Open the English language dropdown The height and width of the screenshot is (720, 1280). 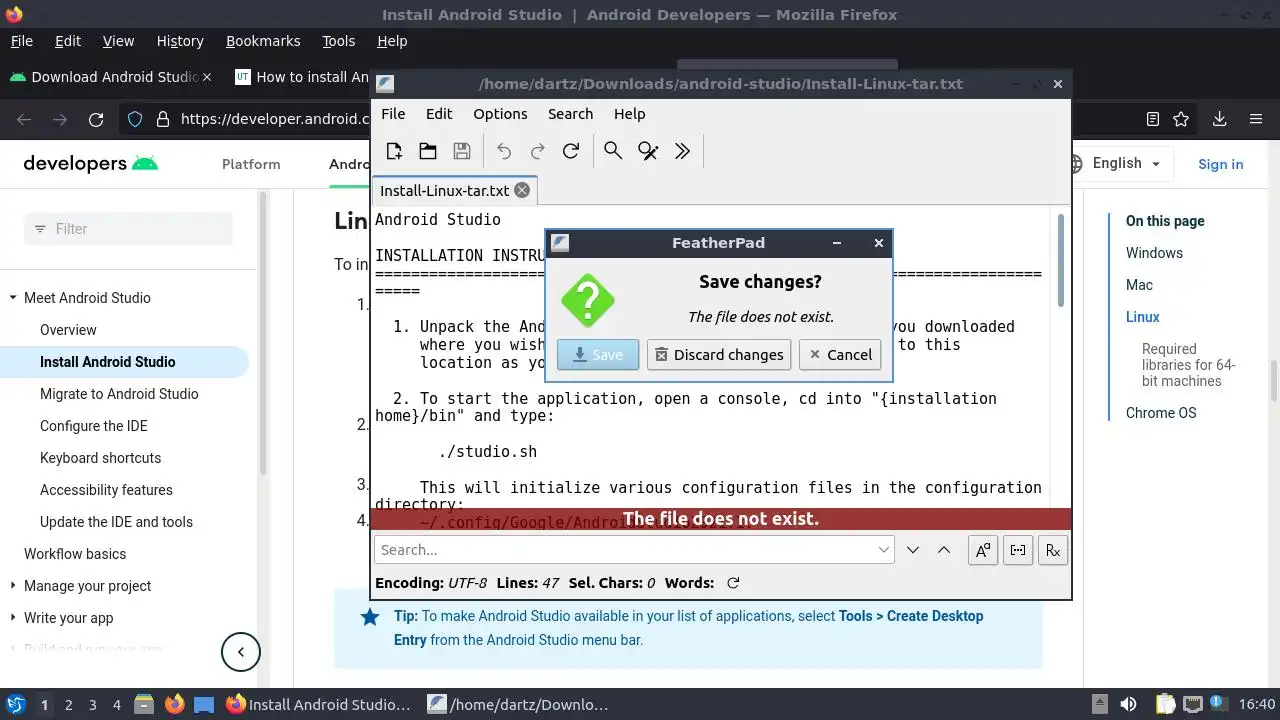[x=1117, y=163]
